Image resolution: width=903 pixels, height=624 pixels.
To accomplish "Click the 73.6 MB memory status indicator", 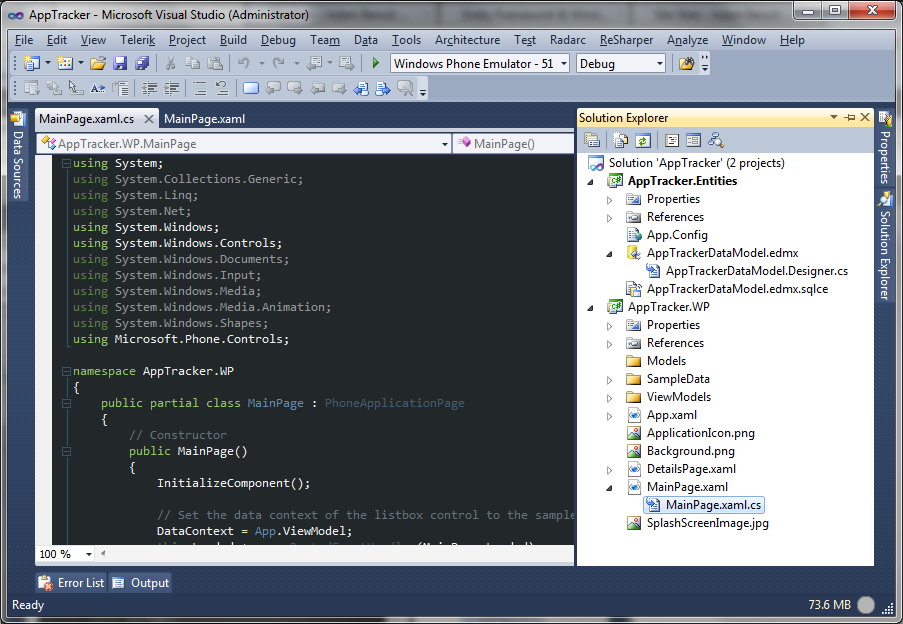I will point(829,604).
